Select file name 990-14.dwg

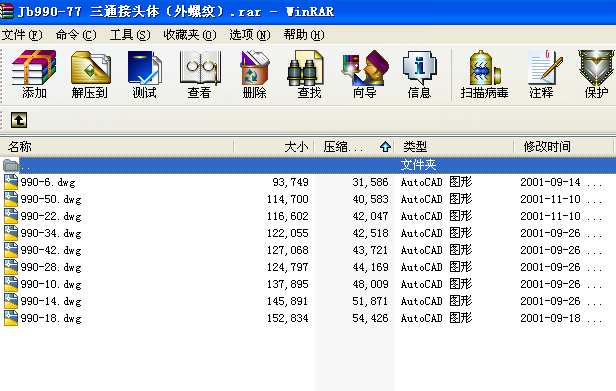click(51, 301)
